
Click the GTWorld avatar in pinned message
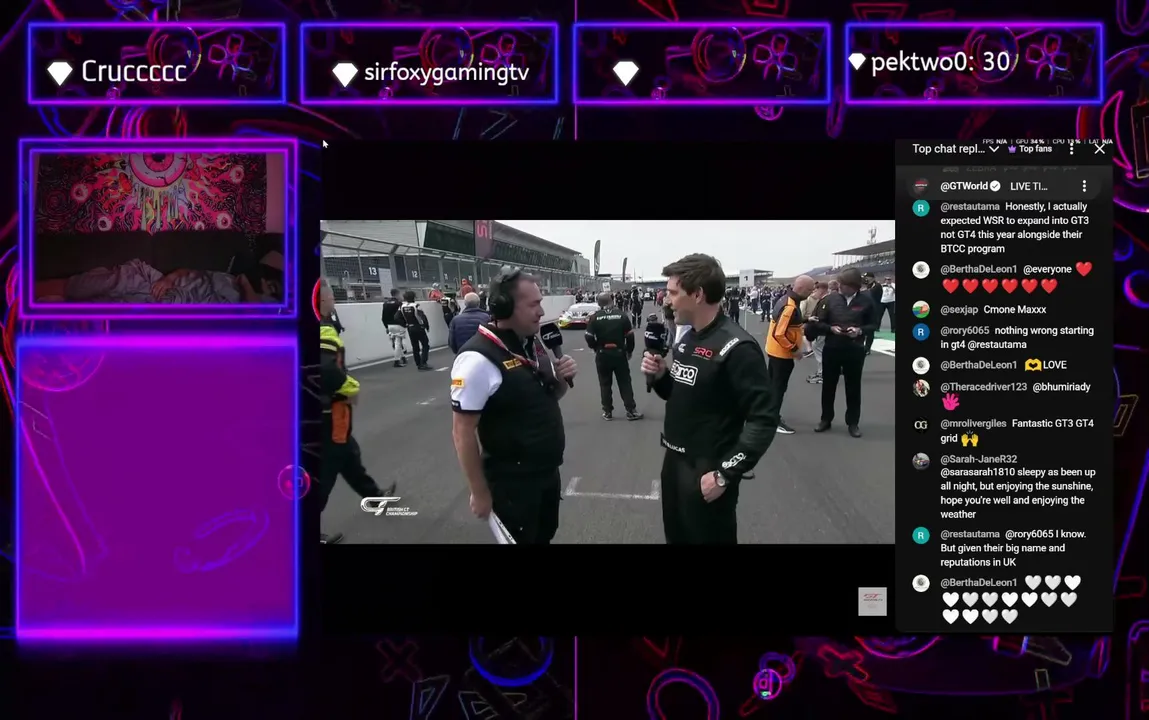click(x=921, y=186)
